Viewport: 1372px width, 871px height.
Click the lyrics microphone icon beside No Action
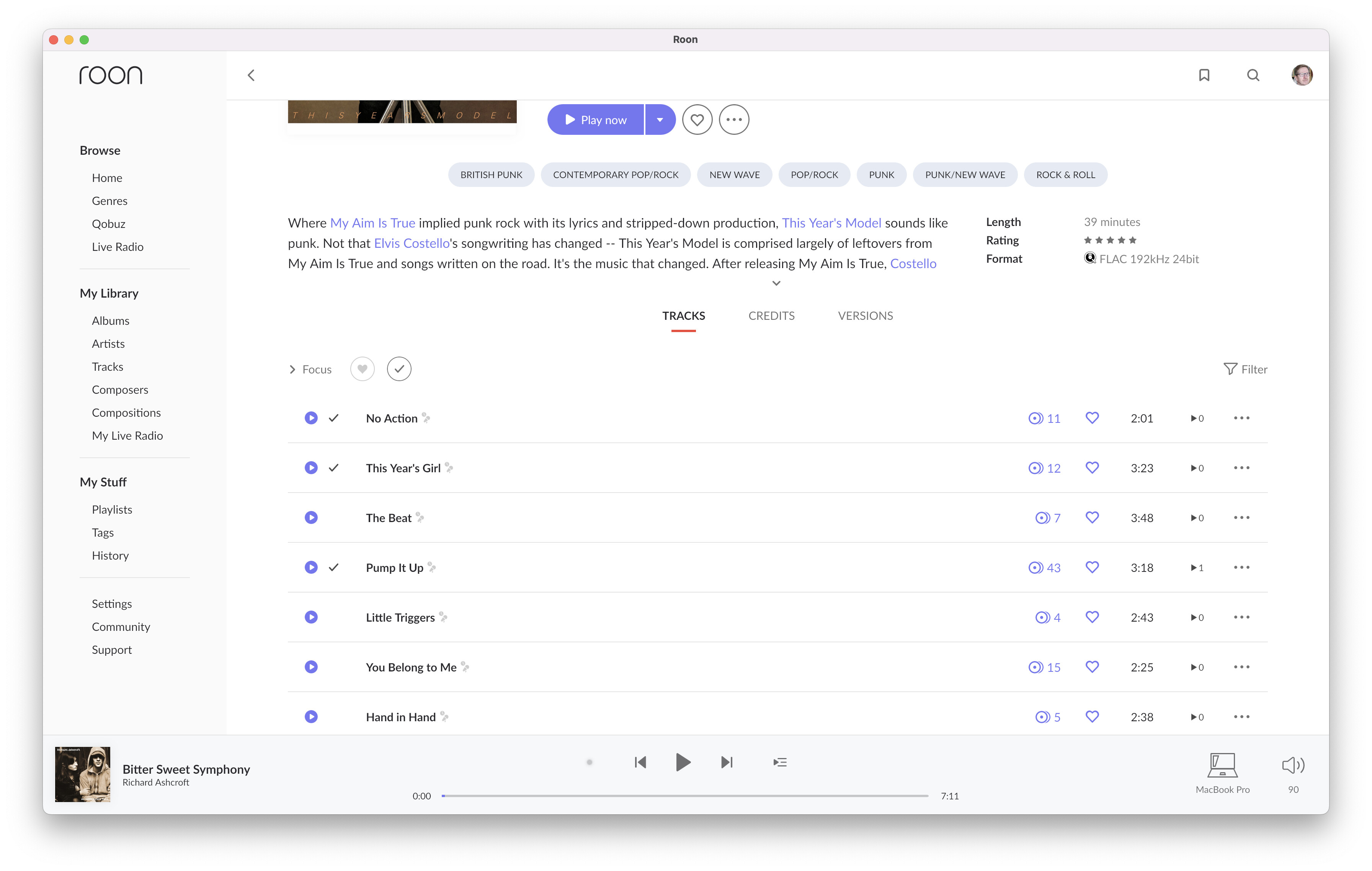click(x=426, y=418)
